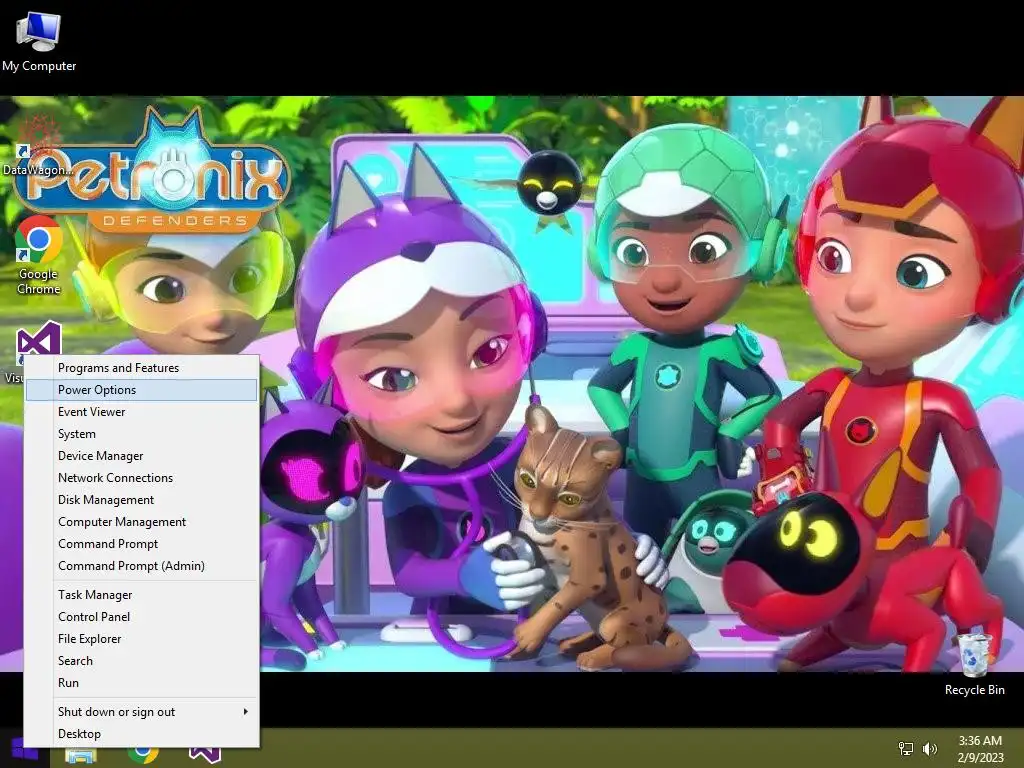Open Event Viewer from the menu
This screenshot has width=1024, height=768.
(142, 412)
